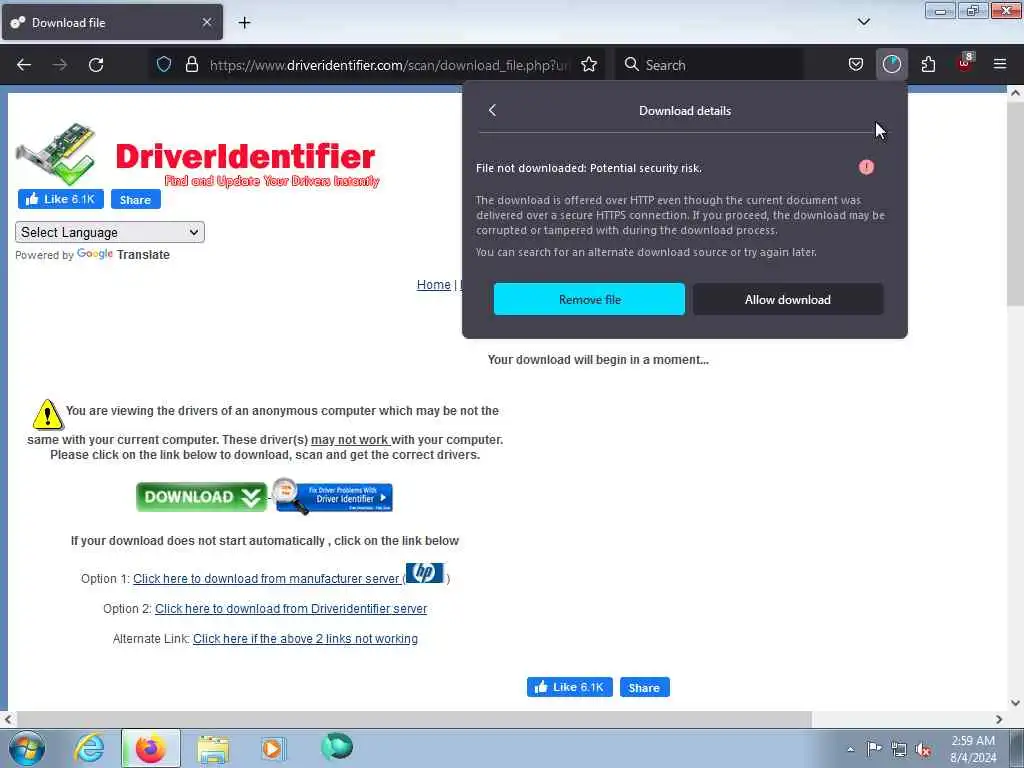Click the Allow download button
This screenshot has width=1024, height=768.
pos(788,299)
